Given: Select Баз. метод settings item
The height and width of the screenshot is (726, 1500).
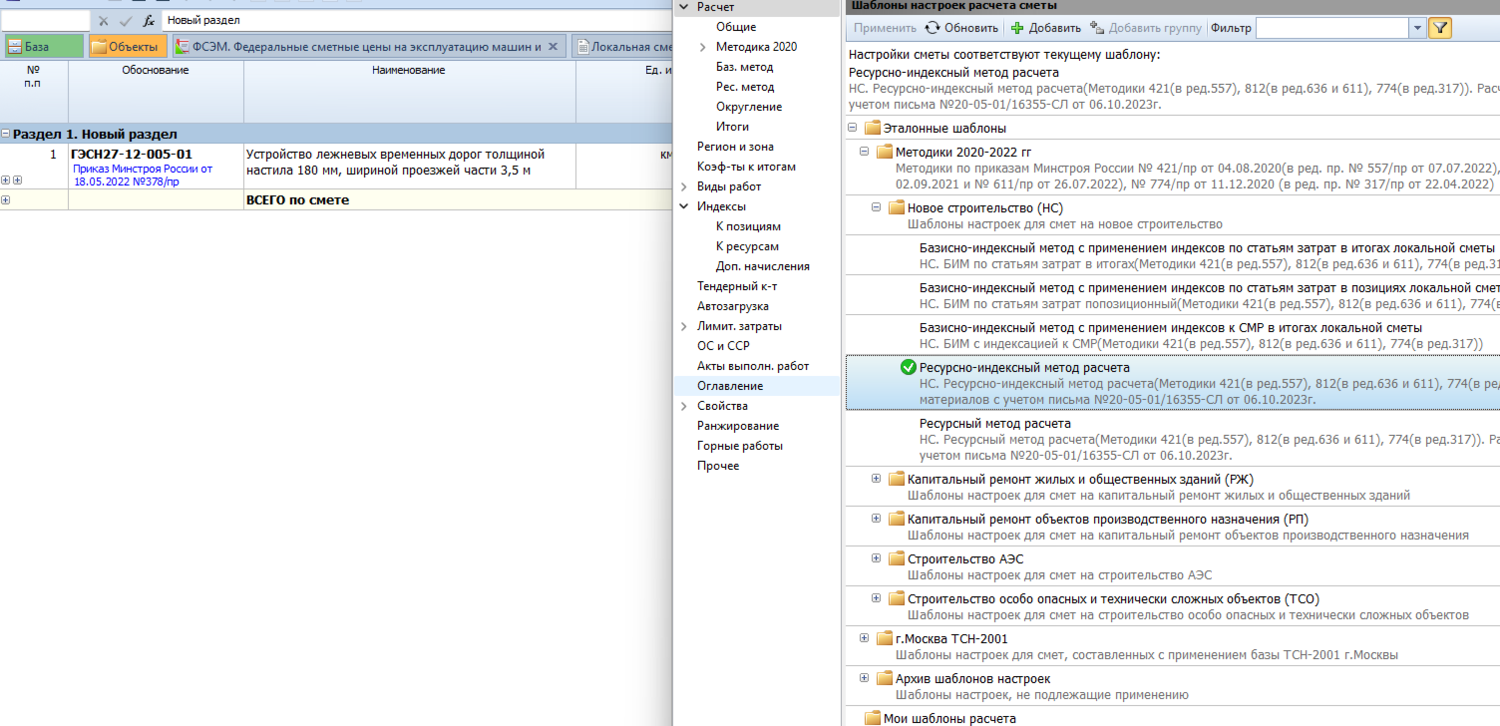Looking at the screenshot, I should pos(744,67).
